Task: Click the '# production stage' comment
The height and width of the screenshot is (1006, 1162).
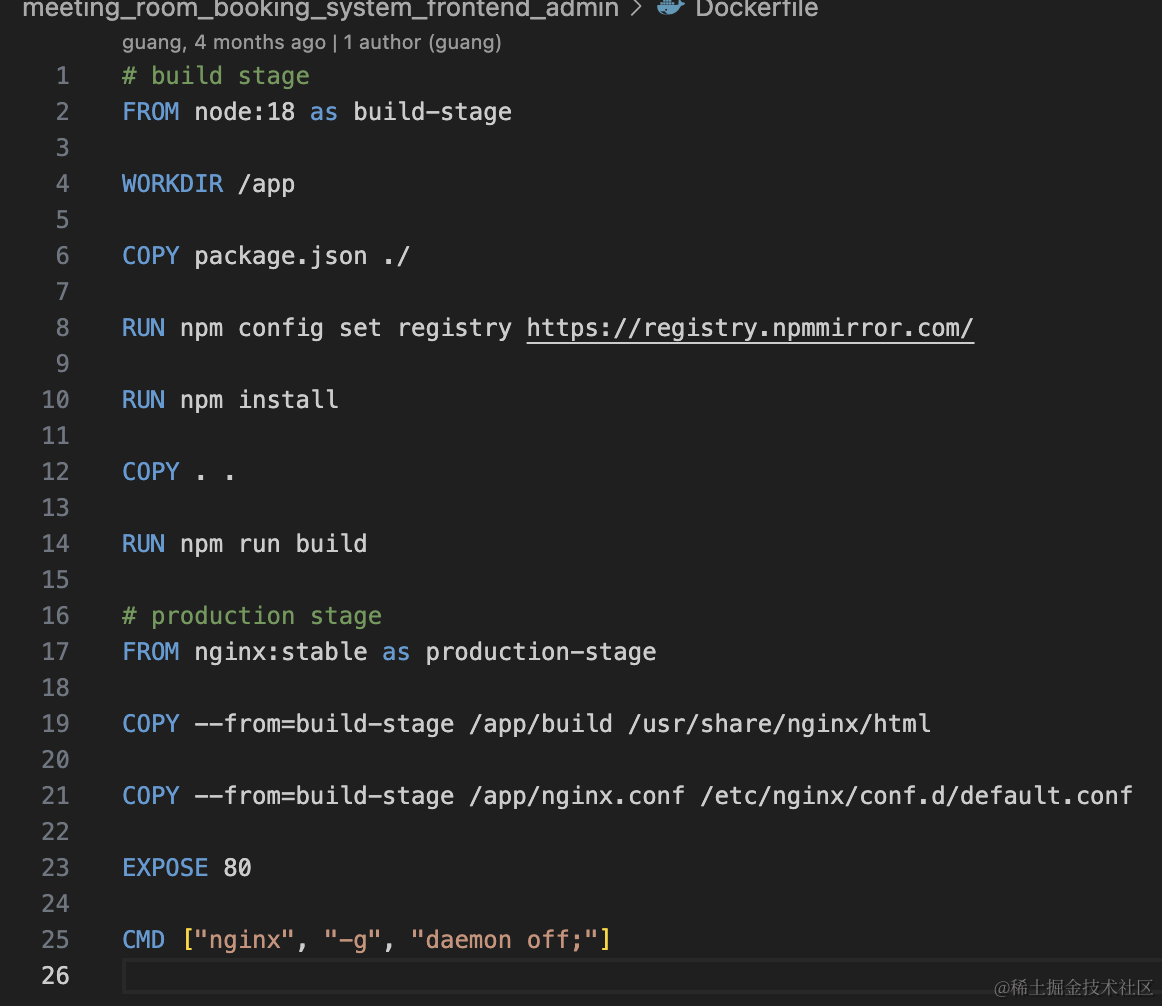Action: tap(252, 616)
